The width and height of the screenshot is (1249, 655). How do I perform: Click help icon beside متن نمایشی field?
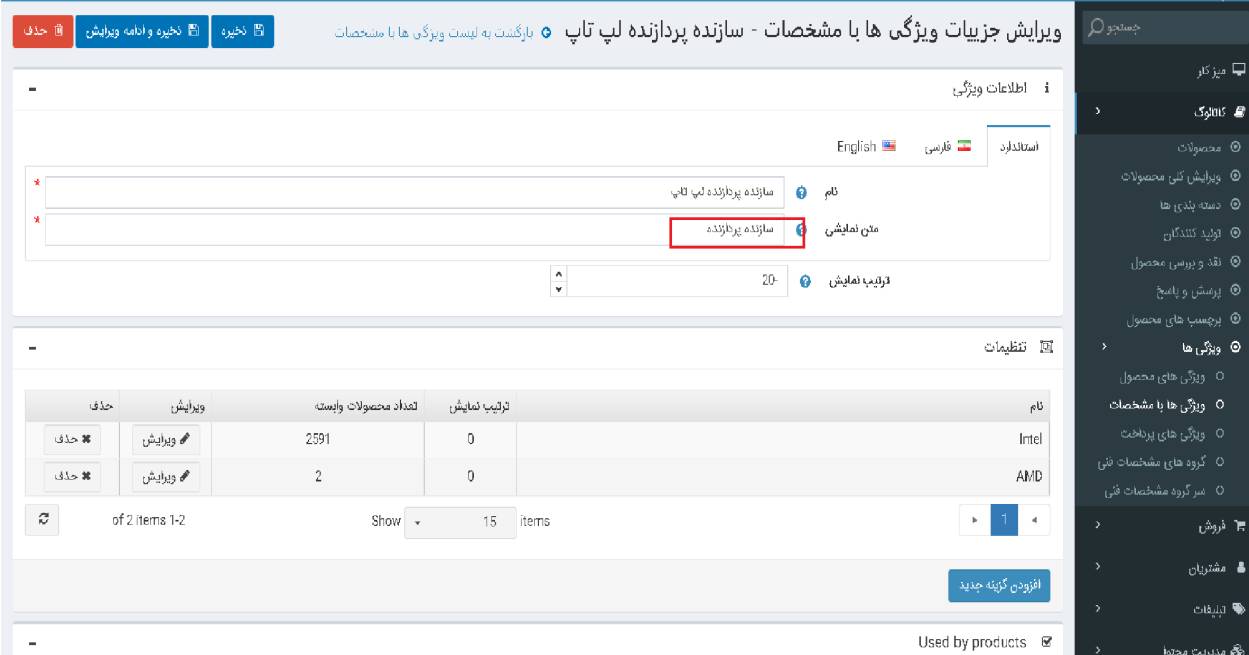[801, 230]
